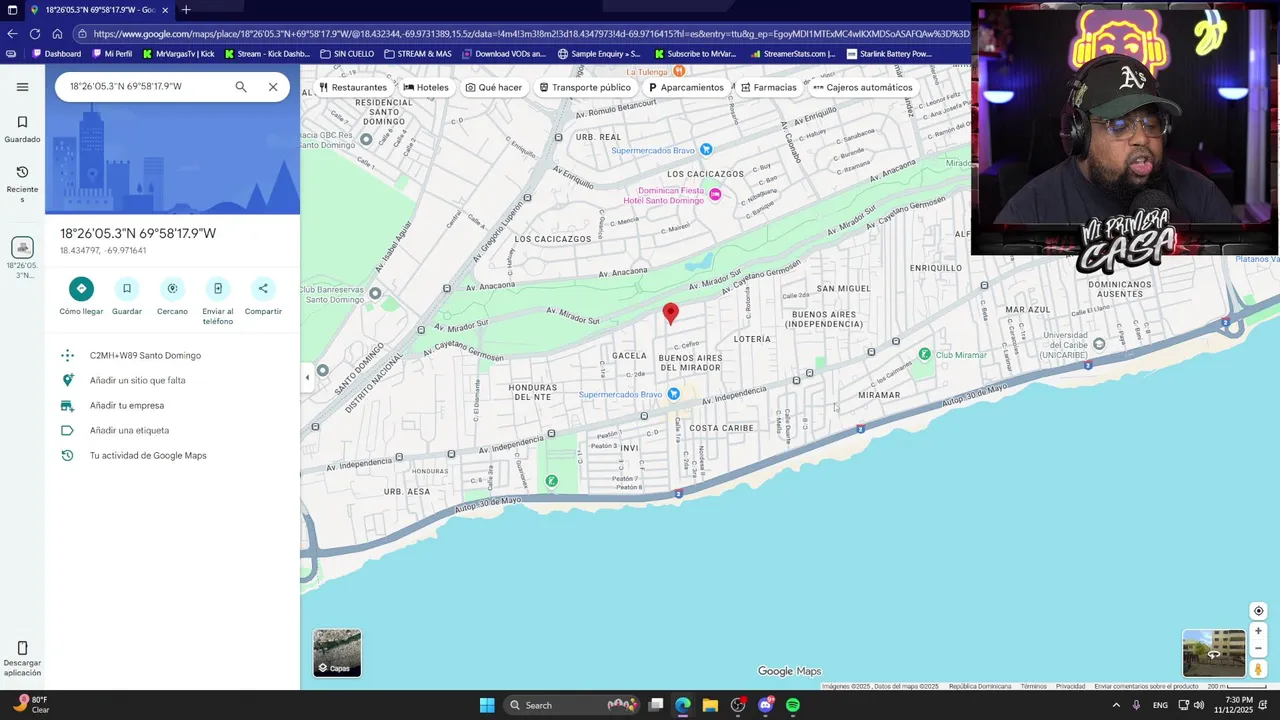Open the Capas layers thumbnail
Viewport: 1280px width, 720px height.
click(x=337, y=653)
